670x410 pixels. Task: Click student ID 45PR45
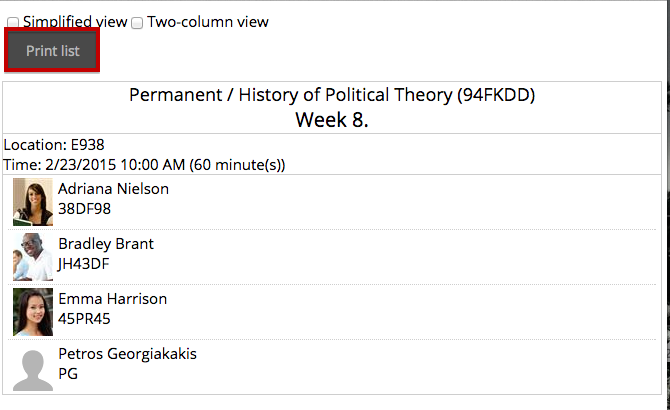click(84, 319)
